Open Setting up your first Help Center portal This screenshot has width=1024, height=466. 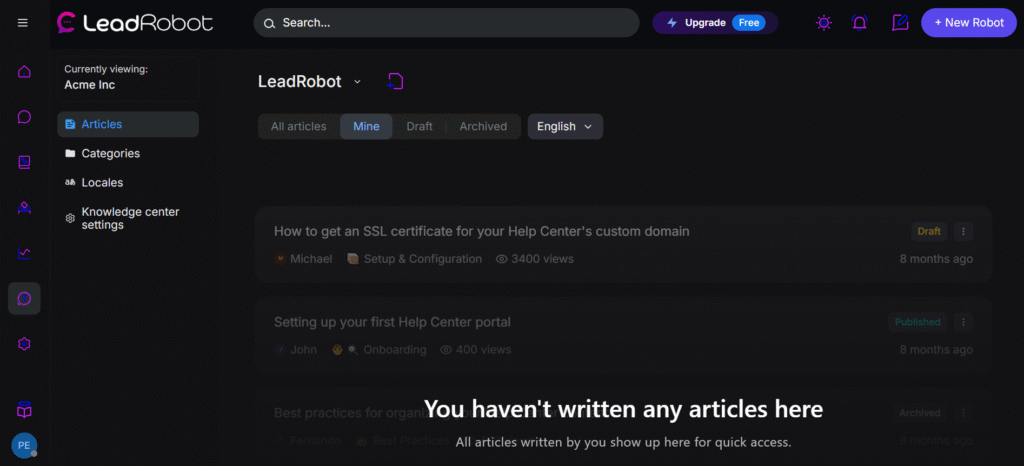click(x=392, y=322)
